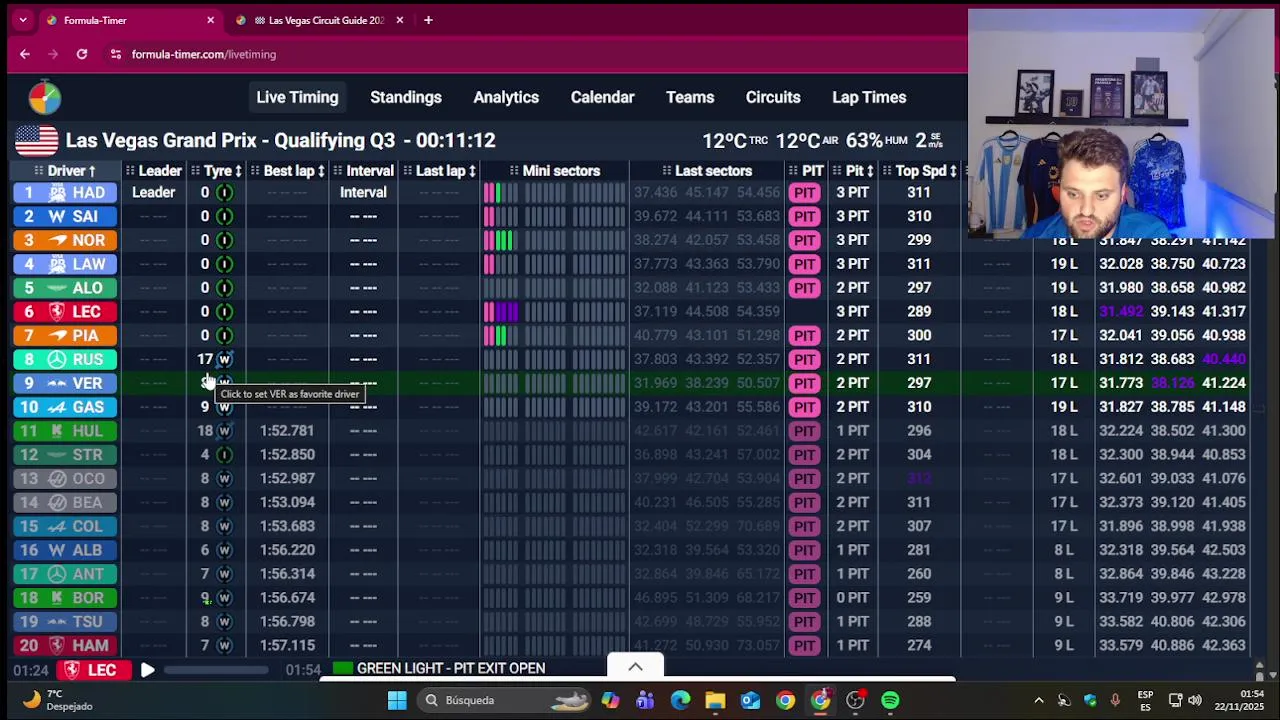The width and height of the screenshot is (1280, 720).
Task: Expand the bottom panel with the up chevron
Action: pos(635,667)
